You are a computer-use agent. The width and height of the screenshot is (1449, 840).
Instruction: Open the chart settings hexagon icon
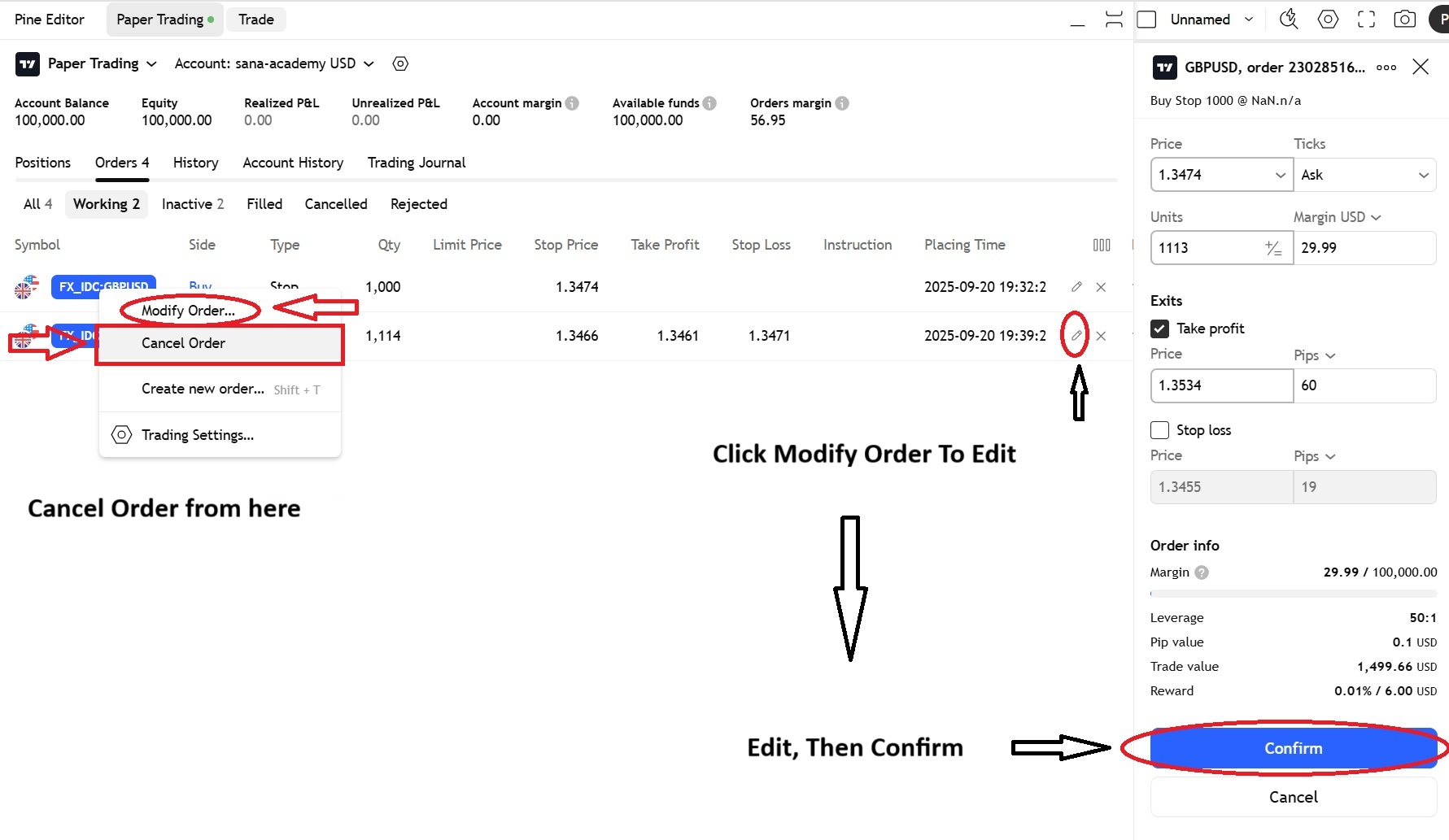pyautogui.click(x=1328, y=19)
